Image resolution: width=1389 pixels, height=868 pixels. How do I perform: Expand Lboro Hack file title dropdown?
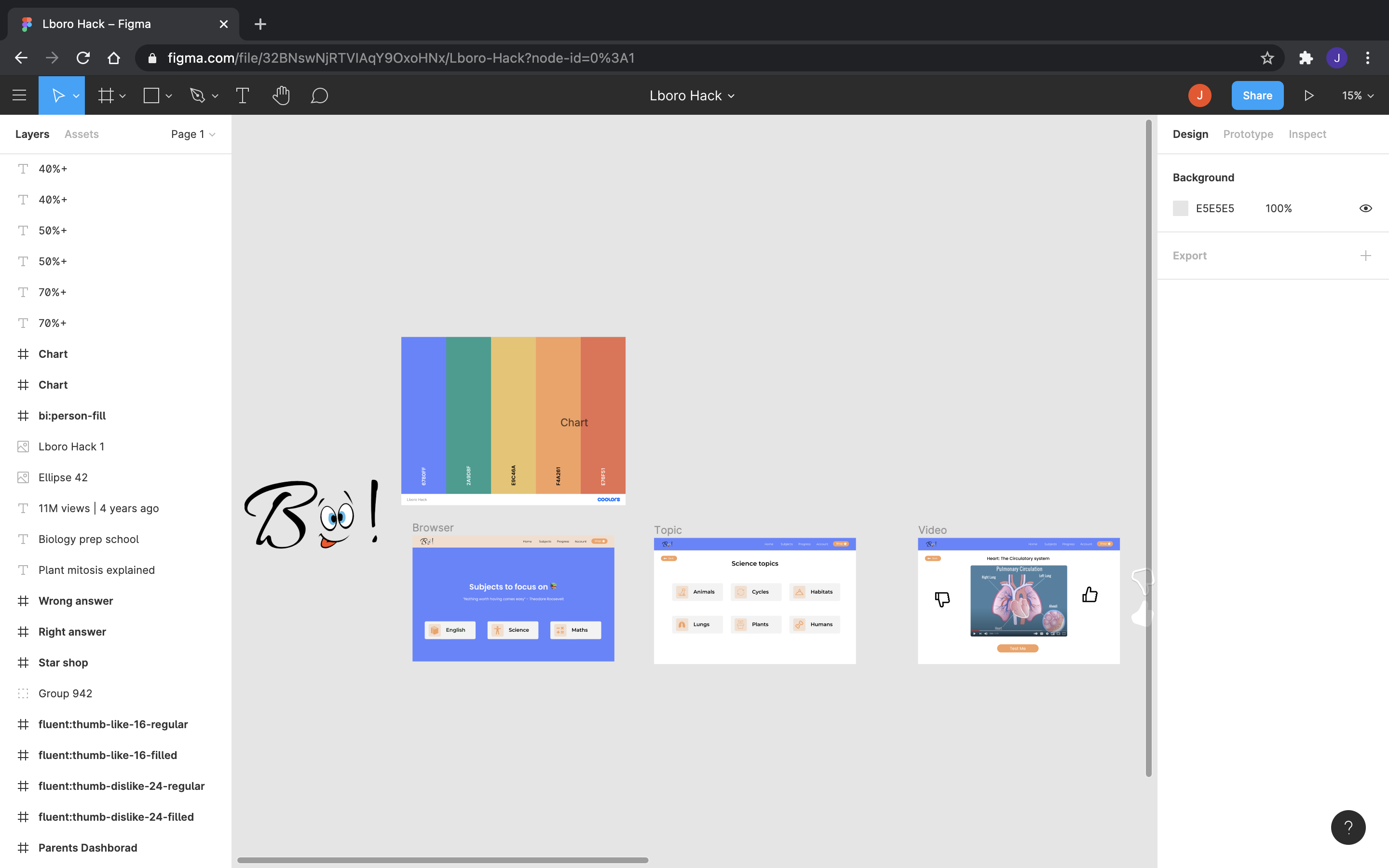tap(692, 95)
